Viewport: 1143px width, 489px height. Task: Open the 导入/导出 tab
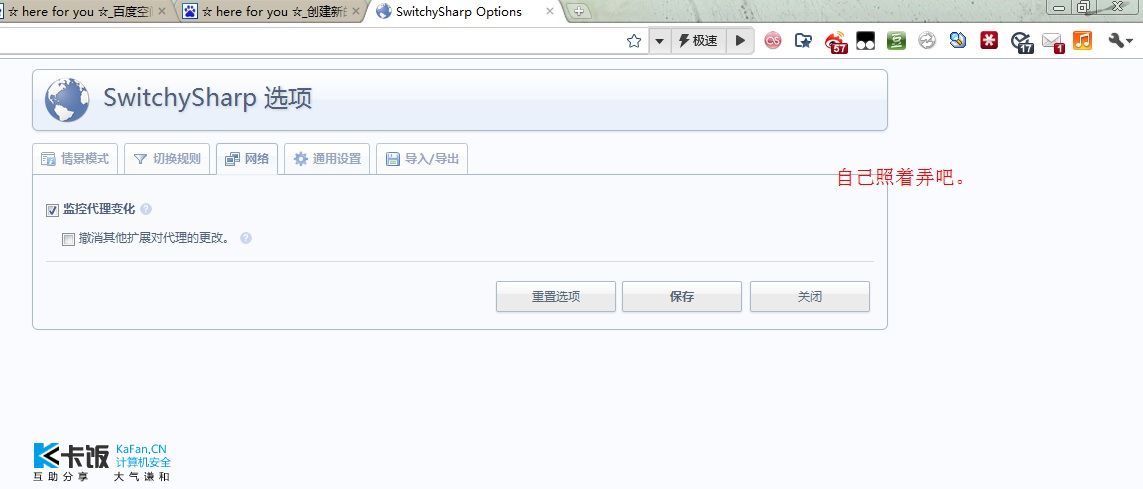click(422, 158)
